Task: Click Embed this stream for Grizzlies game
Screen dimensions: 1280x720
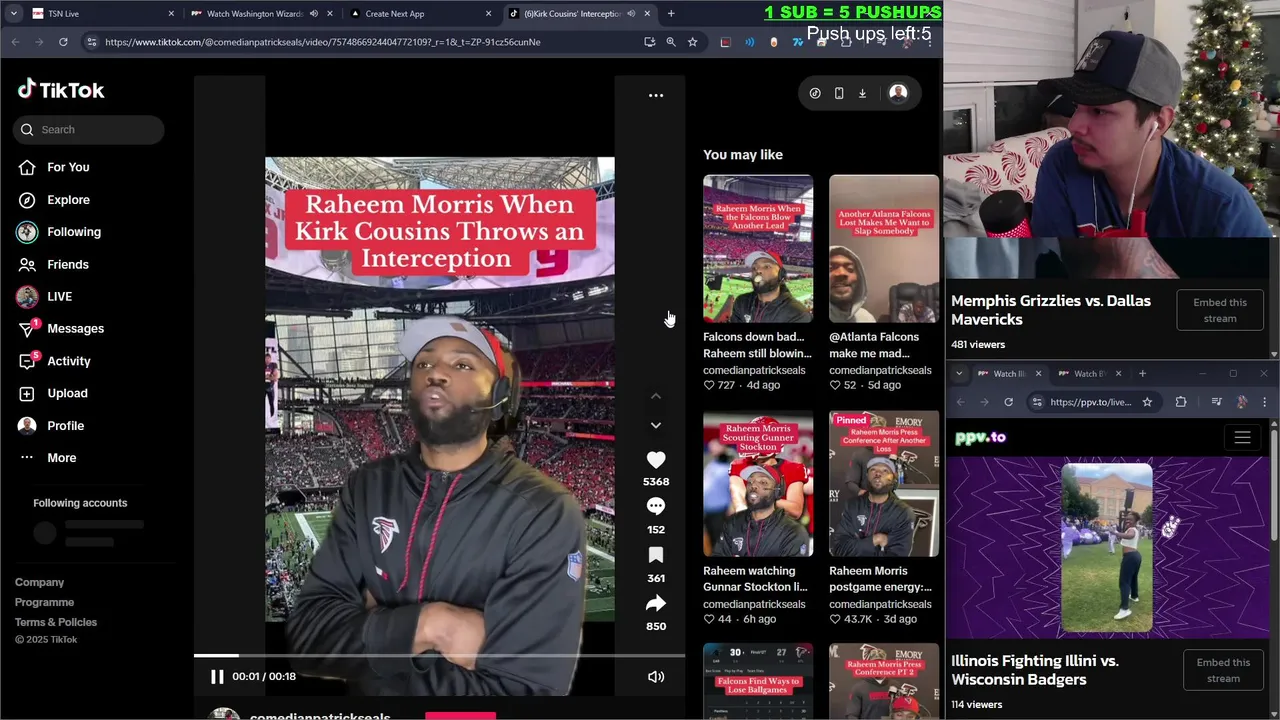Action: point(1219,311)
